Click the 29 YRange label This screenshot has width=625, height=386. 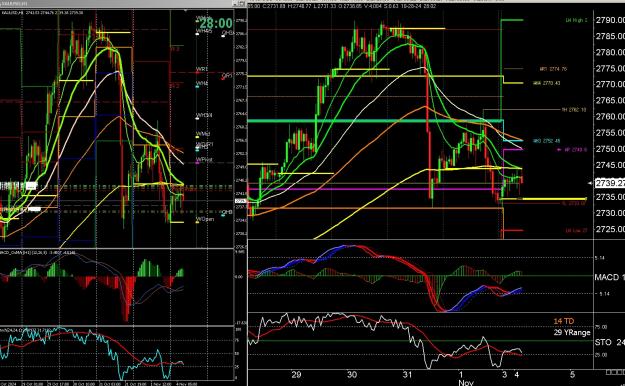coord(572,332)
